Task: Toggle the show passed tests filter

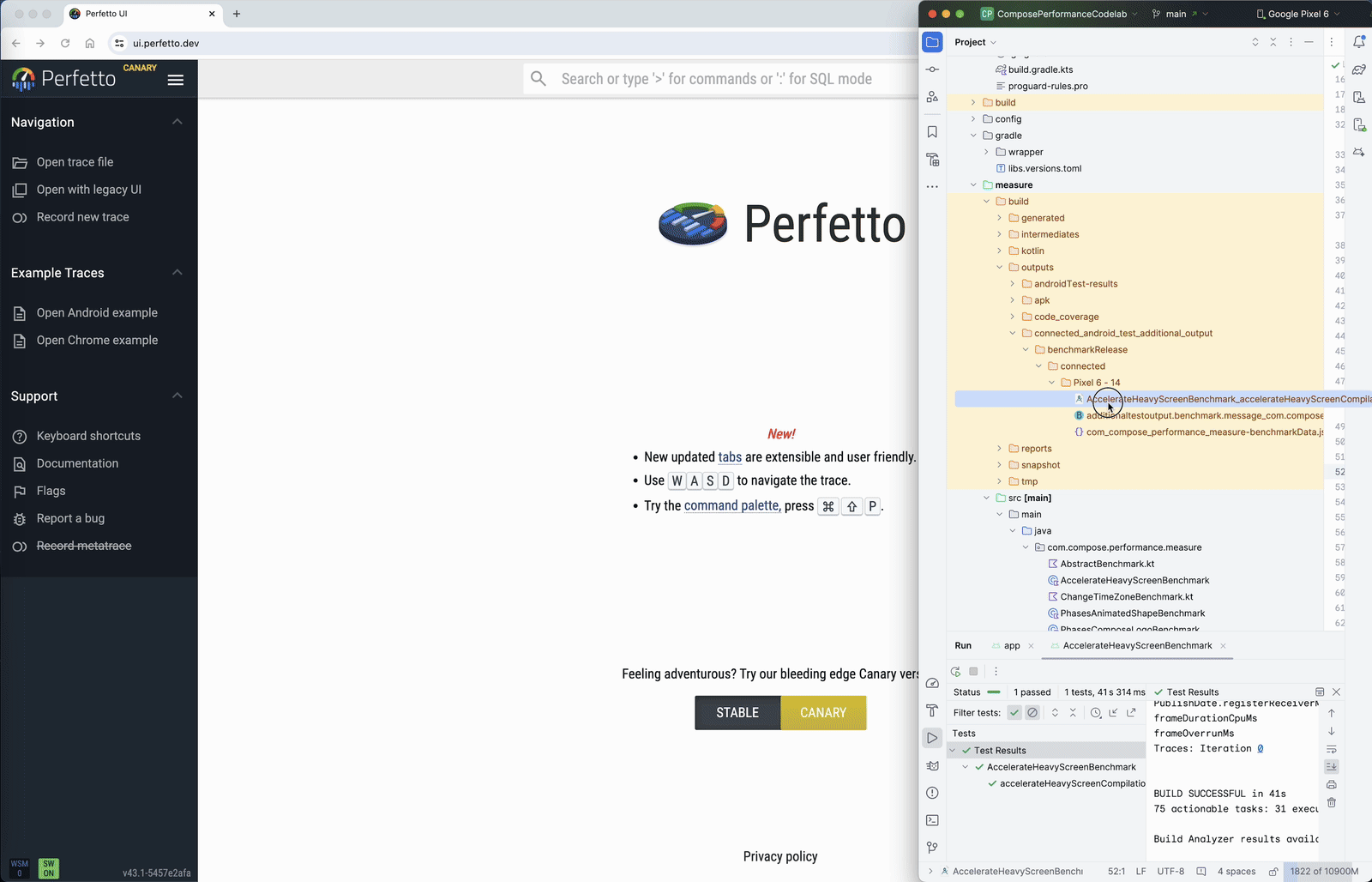Action: 1014,713
